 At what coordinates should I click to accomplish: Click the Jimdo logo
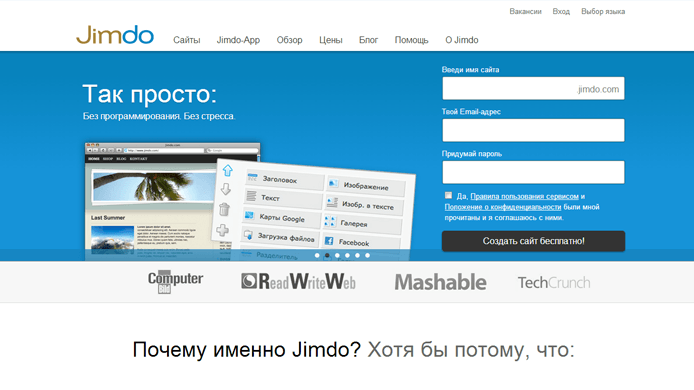(115, 35)
